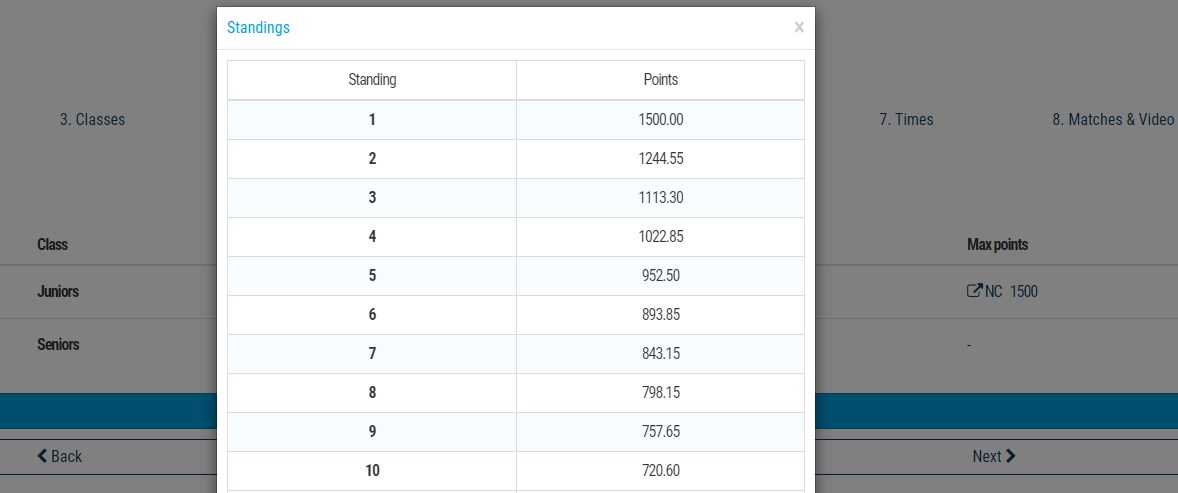1178x493 pixels.
Task: Click the external link icon beside NC 1500
Action: [x=974, y=291]
